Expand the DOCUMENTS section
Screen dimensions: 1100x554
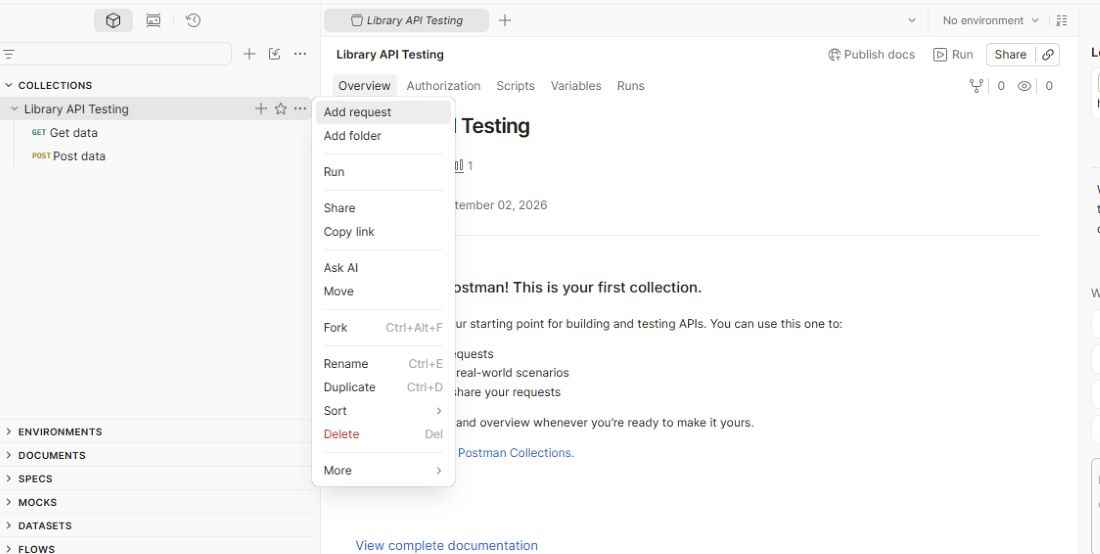(8, 455)
